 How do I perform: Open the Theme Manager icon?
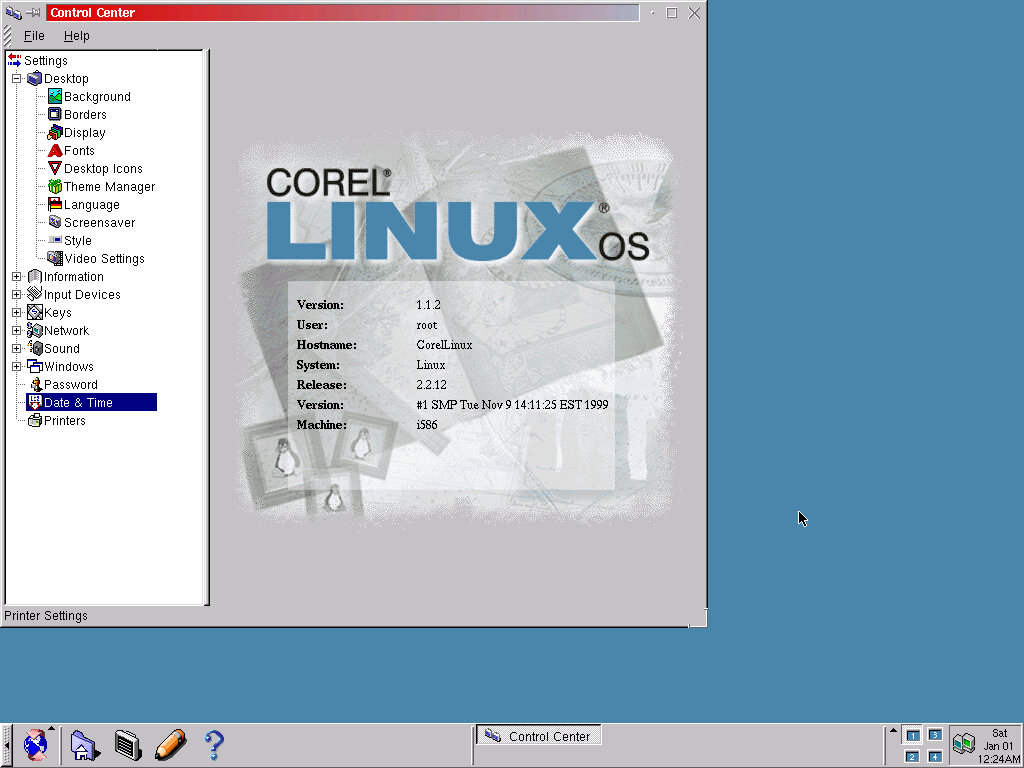point(55,187)
